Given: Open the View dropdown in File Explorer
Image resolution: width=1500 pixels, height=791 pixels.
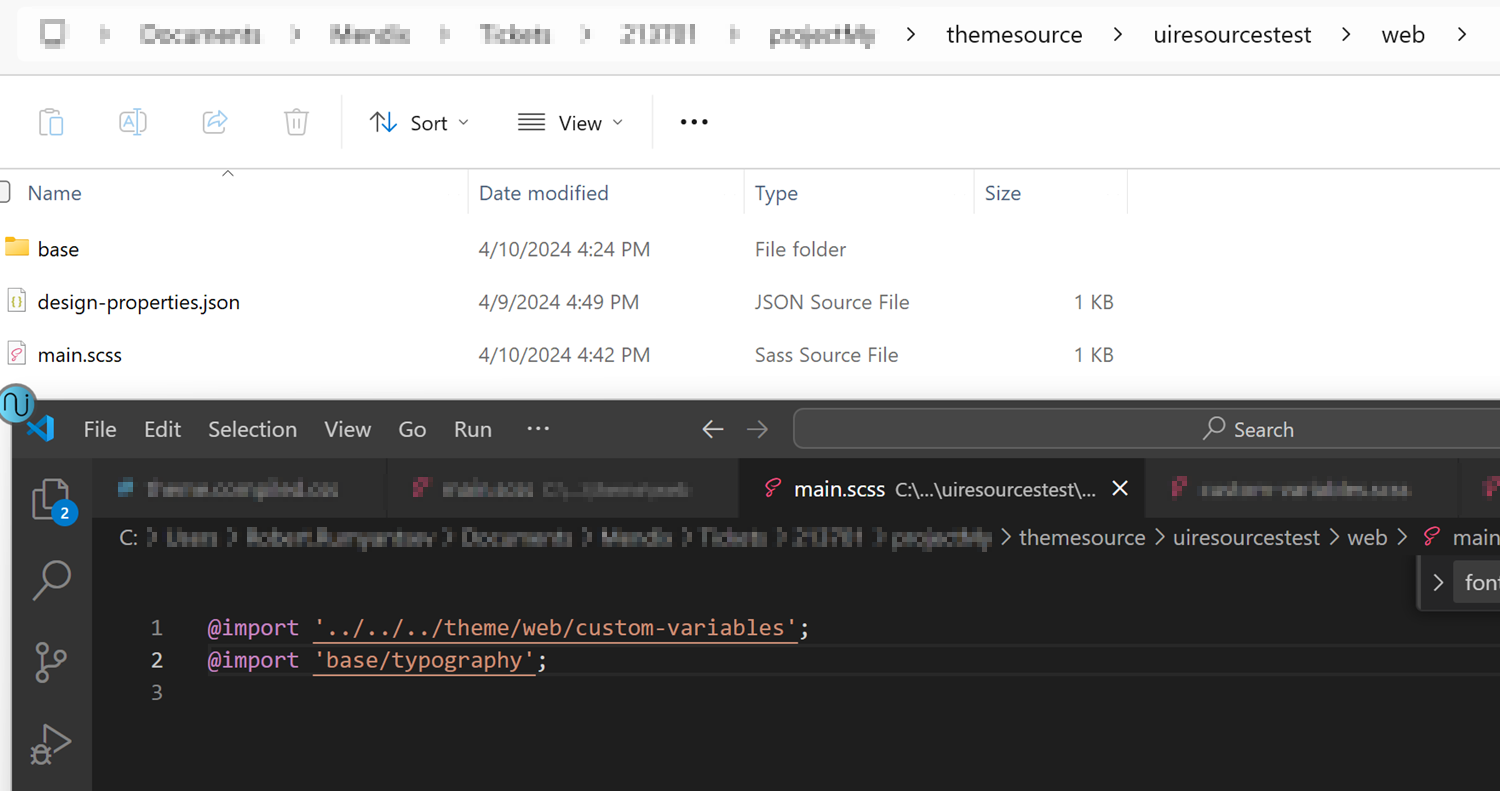Looking at the screenshot, I should (x=570, y=121).
